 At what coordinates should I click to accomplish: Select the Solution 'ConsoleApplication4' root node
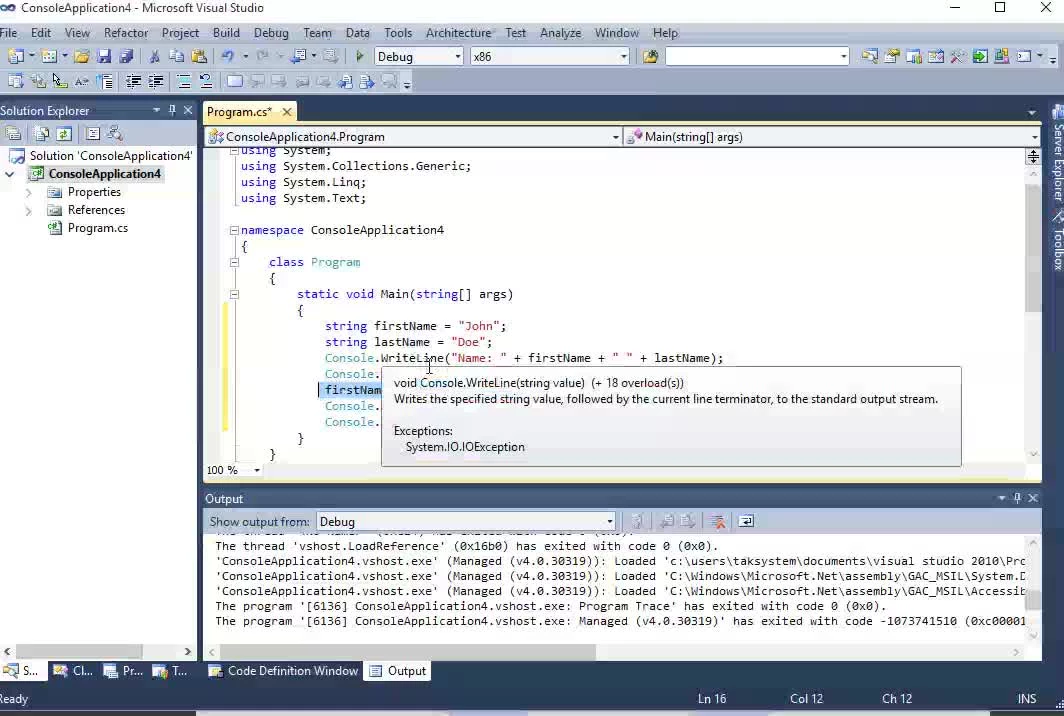[100, 155]
